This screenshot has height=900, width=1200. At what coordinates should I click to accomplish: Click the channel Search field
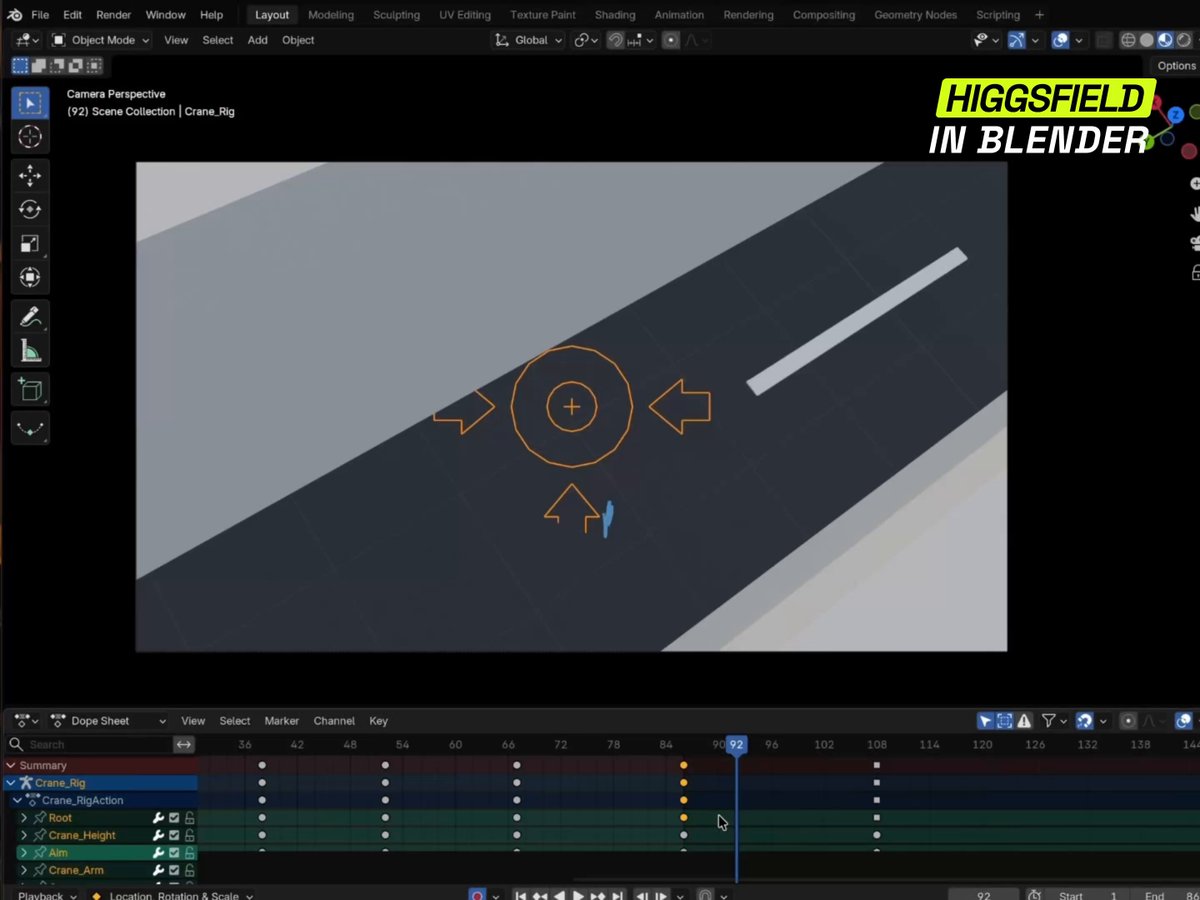[x=89, y=745]
